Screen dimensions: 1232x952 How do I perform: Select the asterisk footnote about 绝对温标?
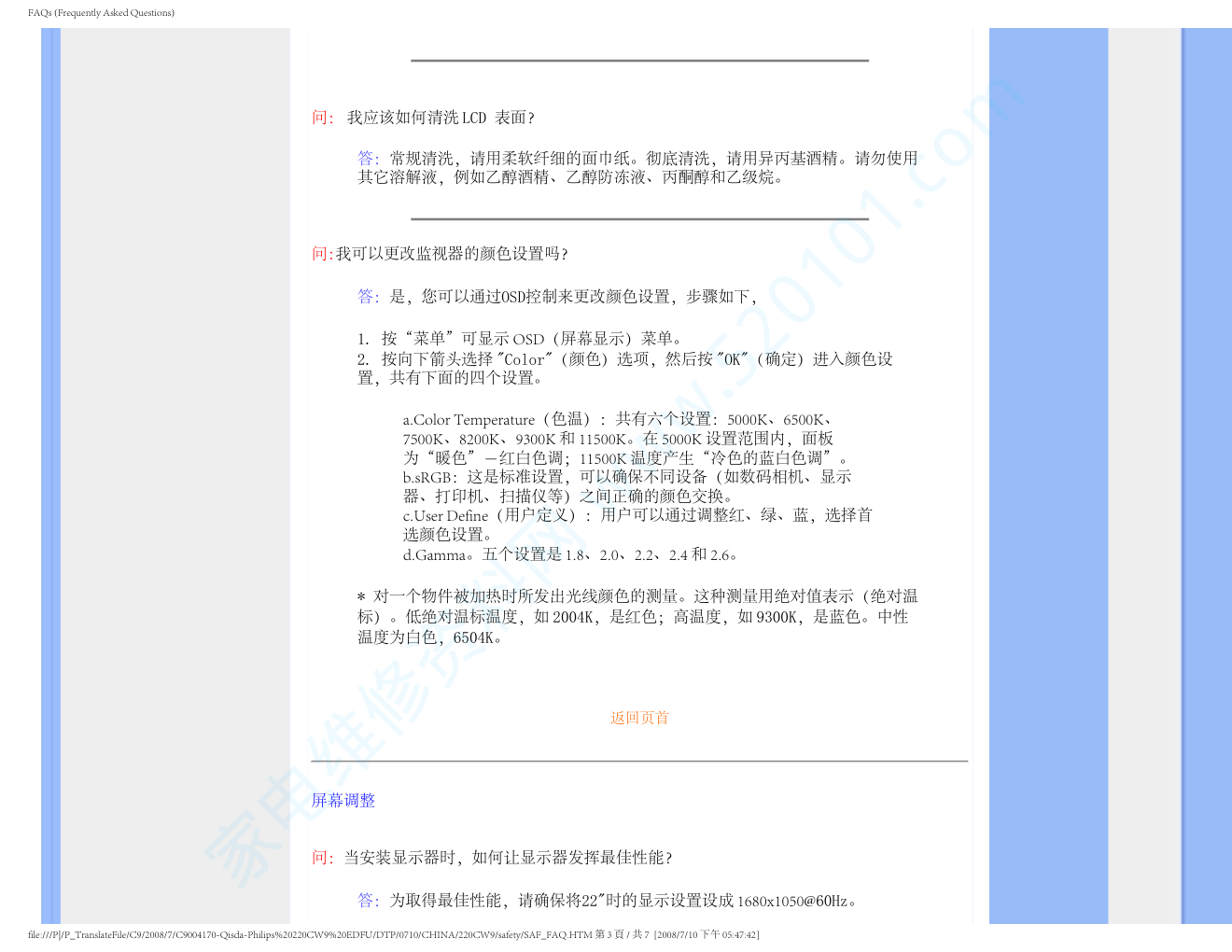tap(637, 617)
